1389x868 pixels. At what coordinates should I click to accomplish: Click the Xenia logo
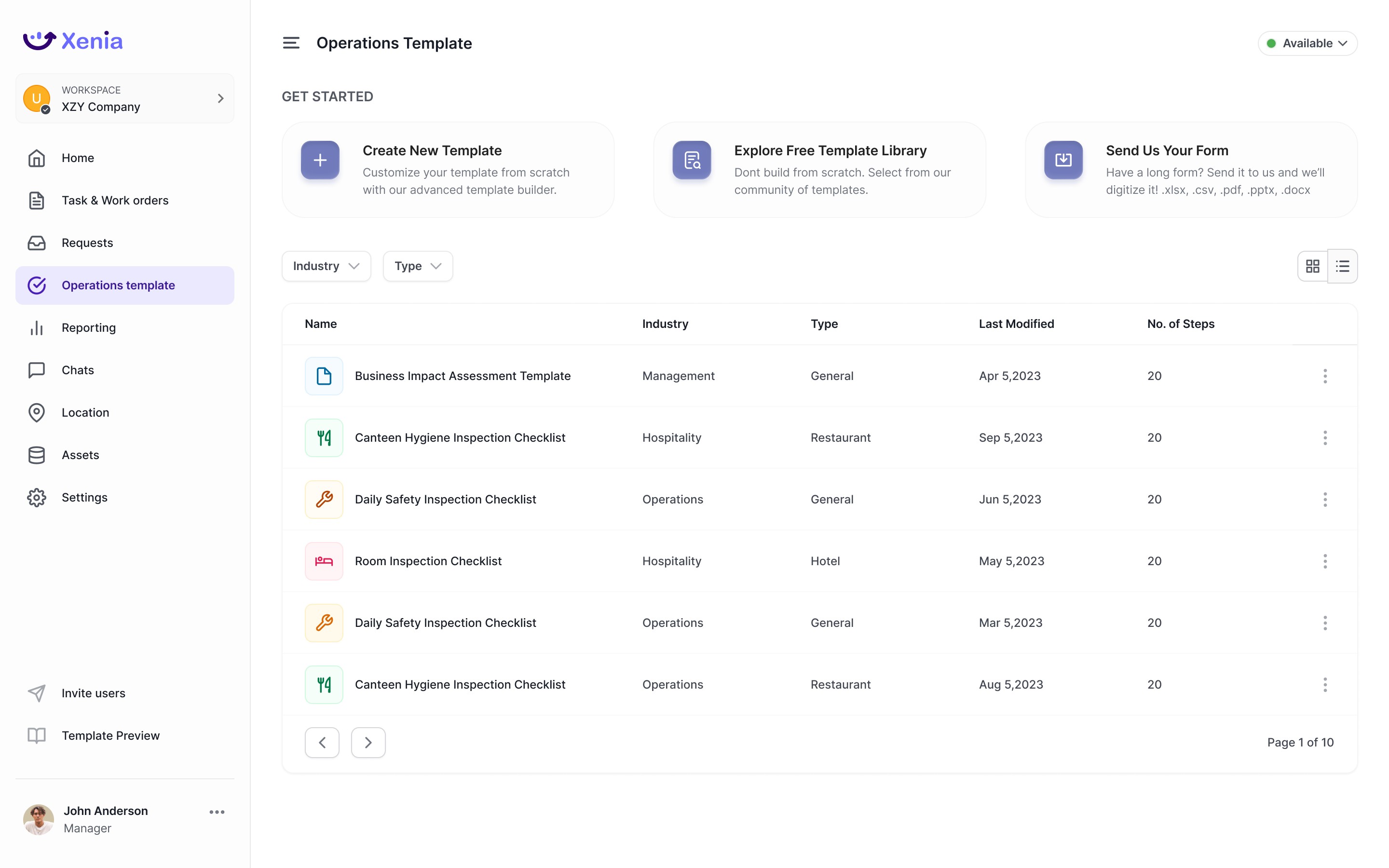[73, 41]
